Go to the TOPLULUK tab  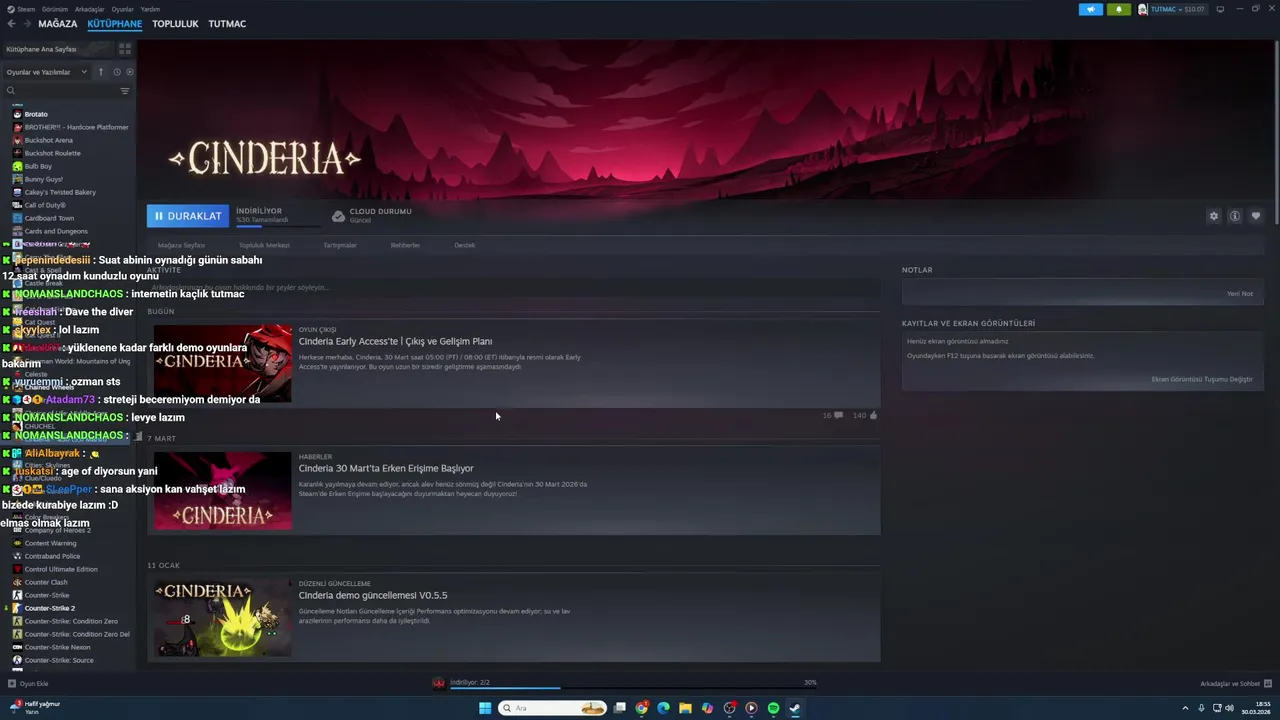[175, 23]
